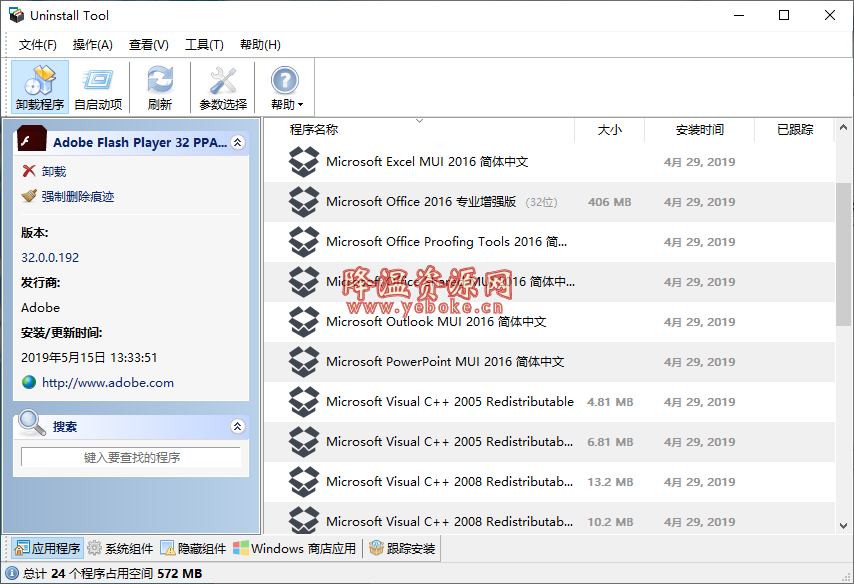Switch to the Windows 商店应用 tab
The height and width of the screenshot is (584, 854).
[x=295, y=548]
